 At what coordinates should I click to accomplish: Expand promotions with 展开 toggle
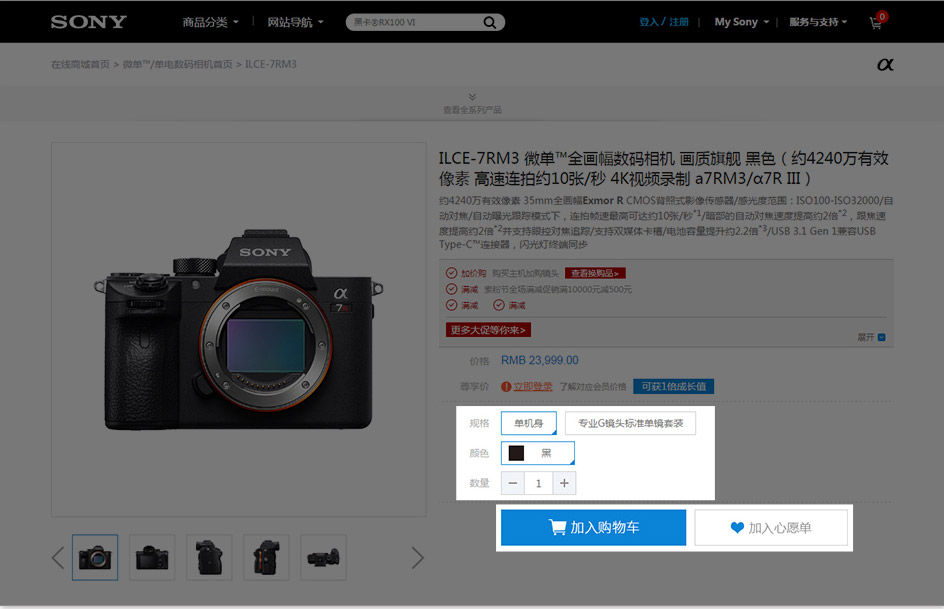tap(871, 337)
